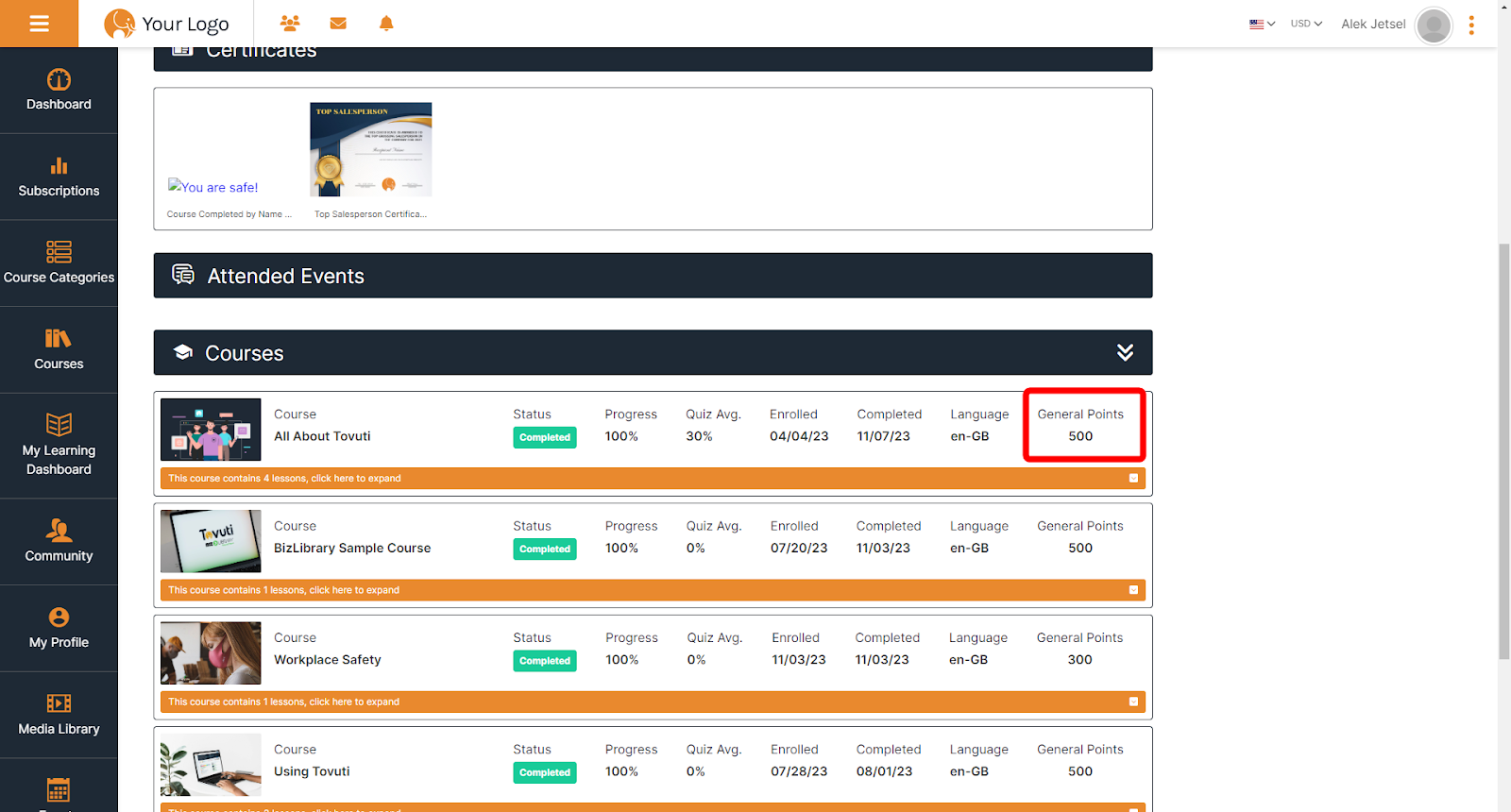Click Course Completed by Name caption
The image size is (1511, 812).
point(229,214)
